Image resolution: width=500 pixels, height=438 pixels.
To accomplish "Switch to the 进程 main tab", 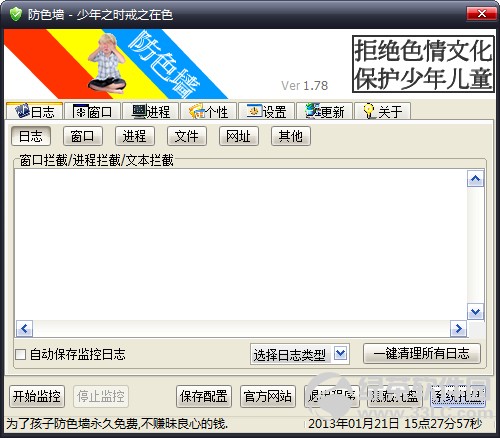I will [x=151, y=111].
